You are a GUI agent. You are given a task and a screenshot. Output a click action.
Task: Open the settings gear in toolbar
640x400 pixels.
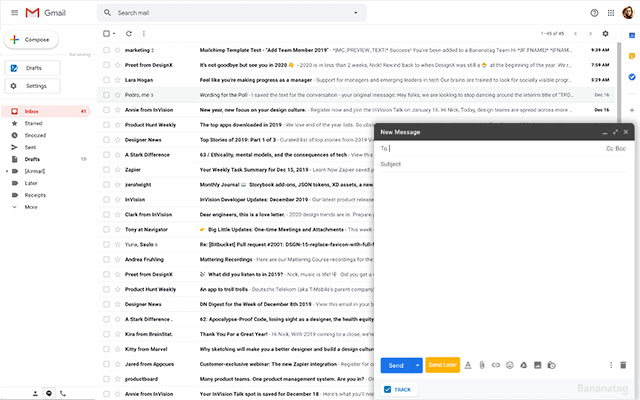tap(605, 33)
